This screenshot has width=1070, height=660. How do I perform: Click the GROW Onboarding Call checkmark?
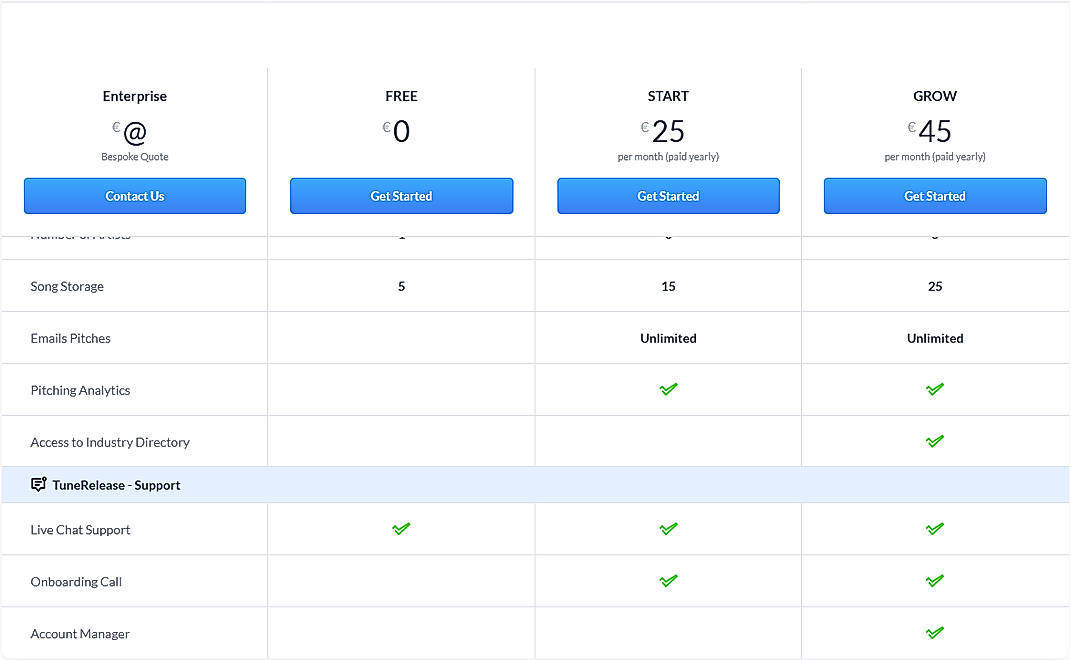[934, 580]
